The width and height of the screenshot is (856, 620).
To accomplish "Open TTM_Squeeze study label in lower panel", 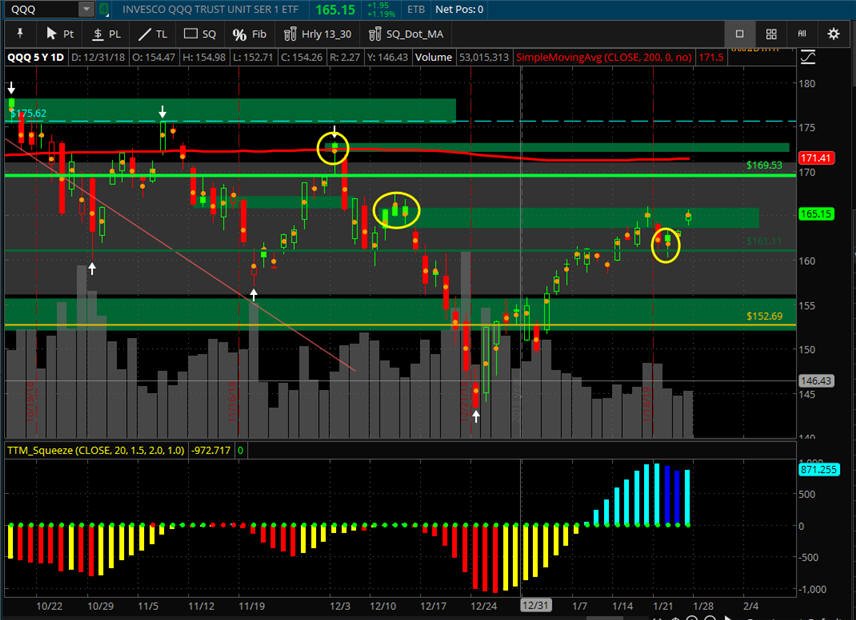I will (96, 450).
